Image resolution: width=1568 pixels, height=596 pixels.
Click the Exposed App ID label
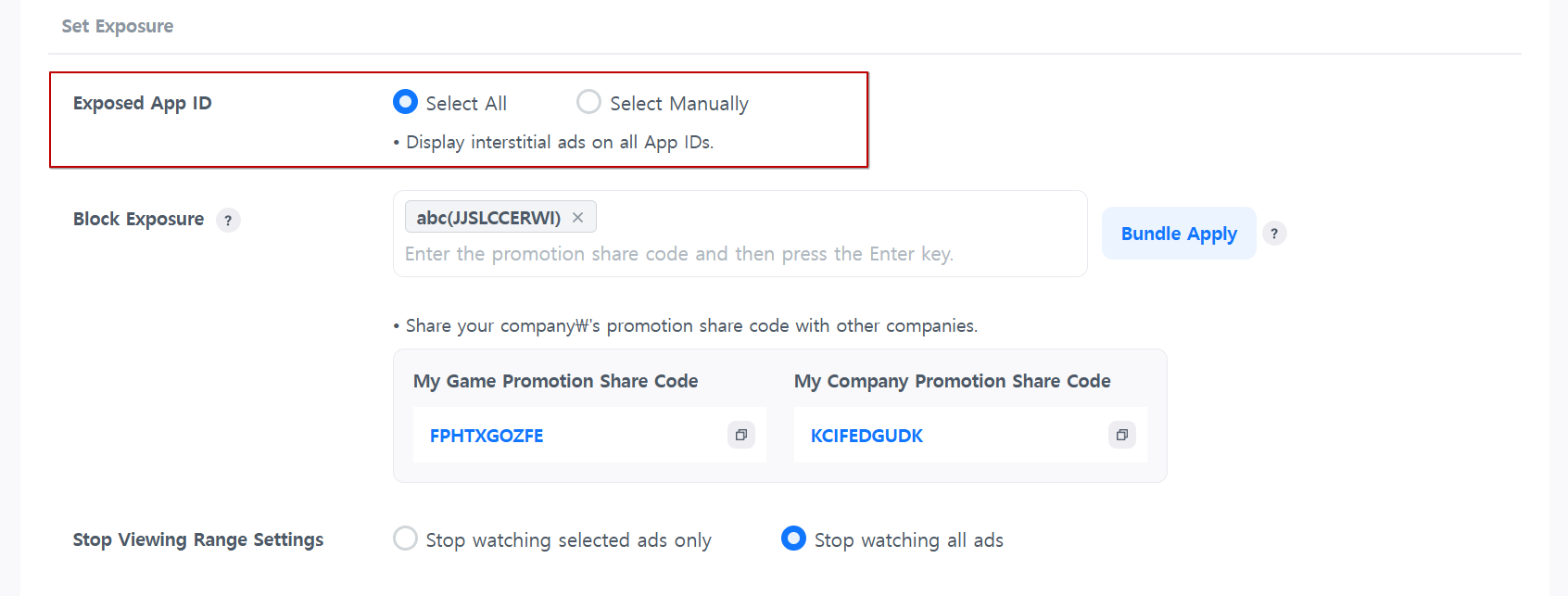pyautogui.click(x=143, y=103)
